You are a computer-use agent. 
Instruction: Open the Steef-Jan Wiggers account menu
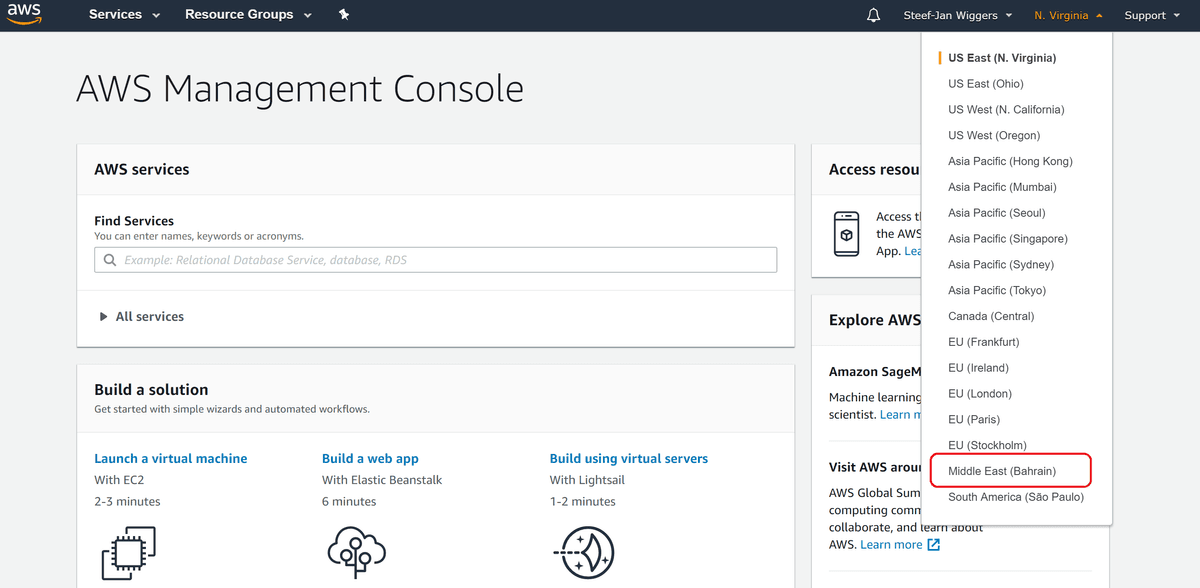pos(958,15)
